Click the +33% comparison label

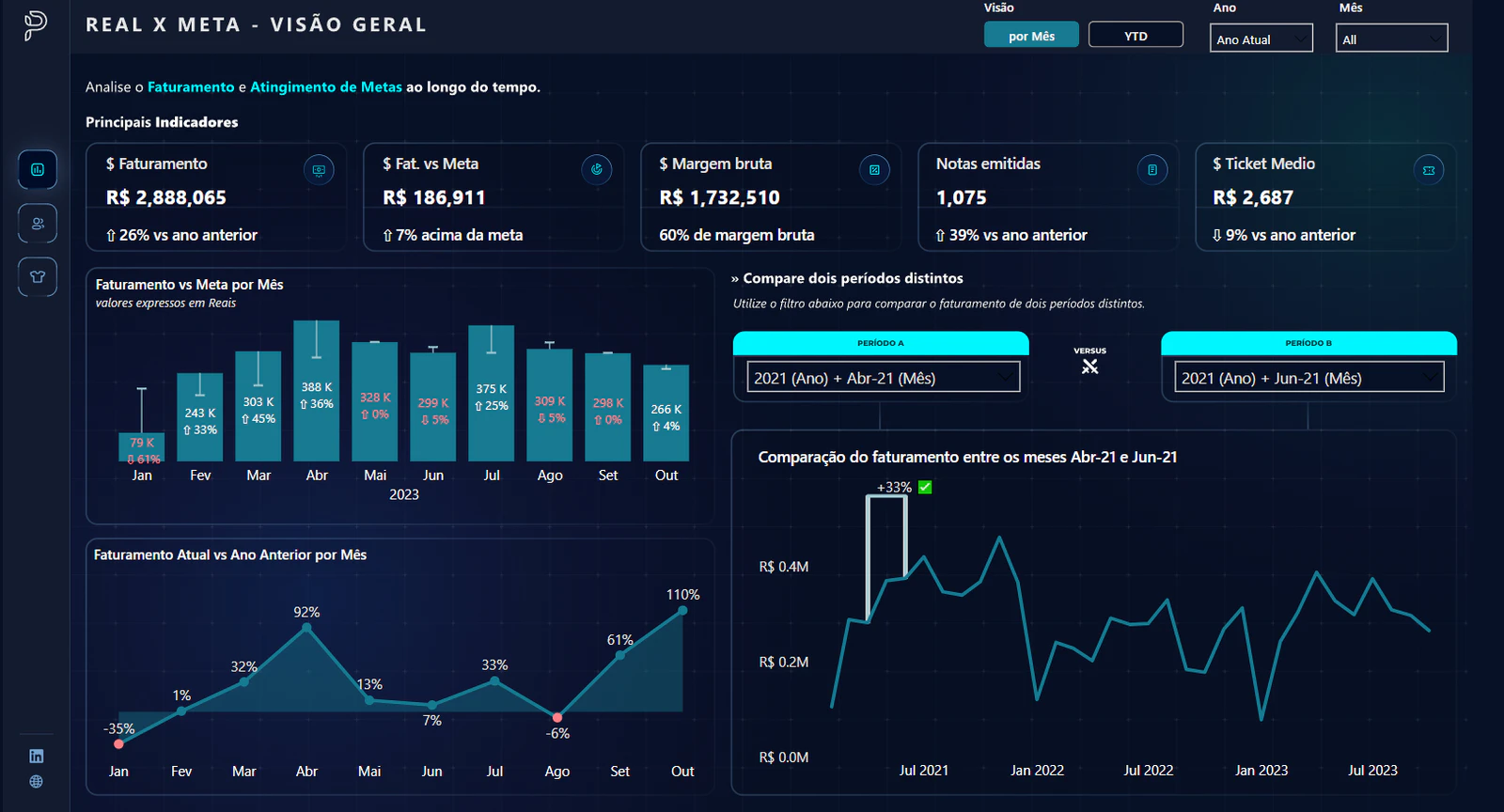click(894, 487)
